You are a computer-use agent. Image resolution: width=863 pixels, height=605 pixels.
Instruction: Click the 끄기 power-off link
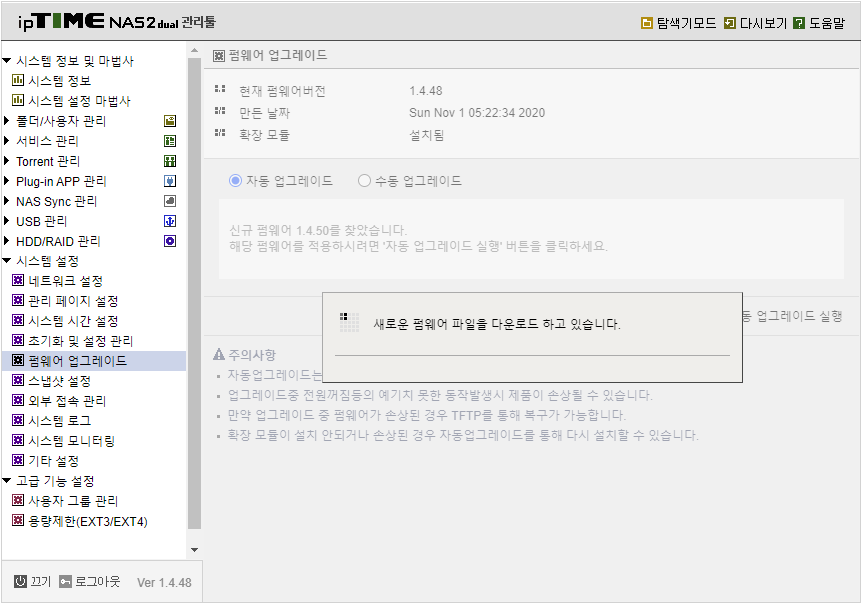[41, 581]
